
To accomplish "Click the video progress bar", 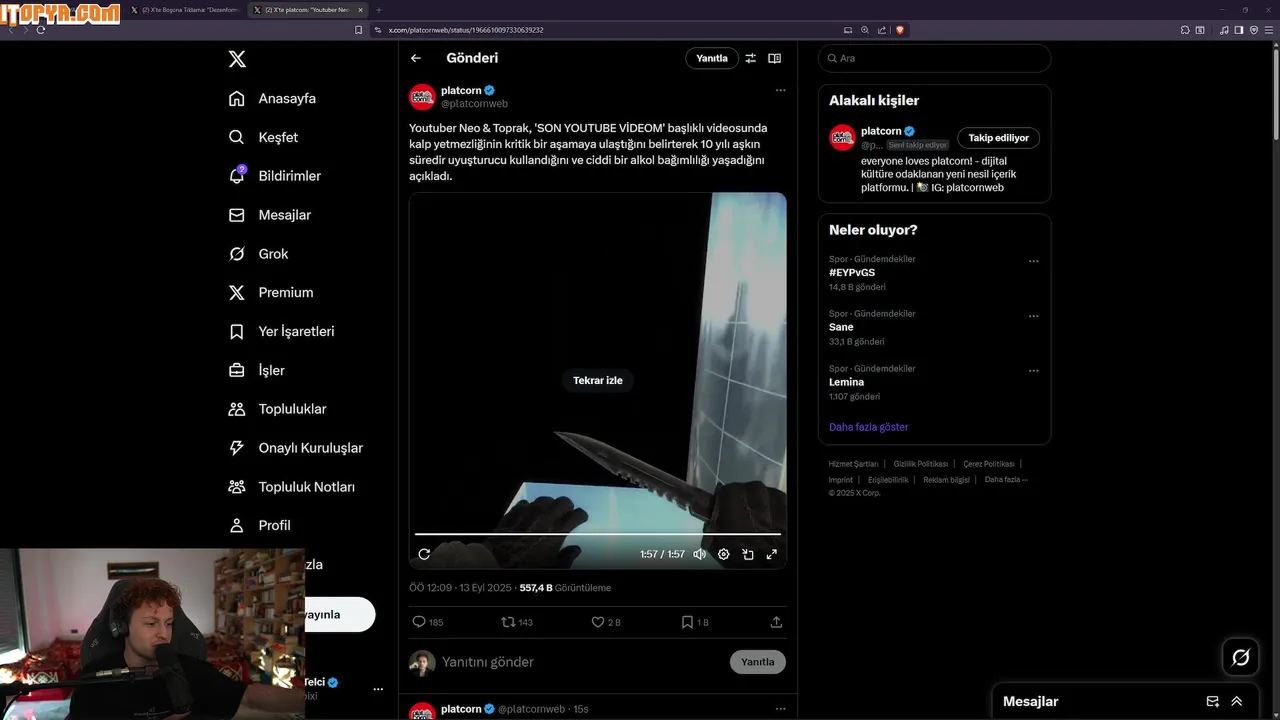I will tap(598, 534).
